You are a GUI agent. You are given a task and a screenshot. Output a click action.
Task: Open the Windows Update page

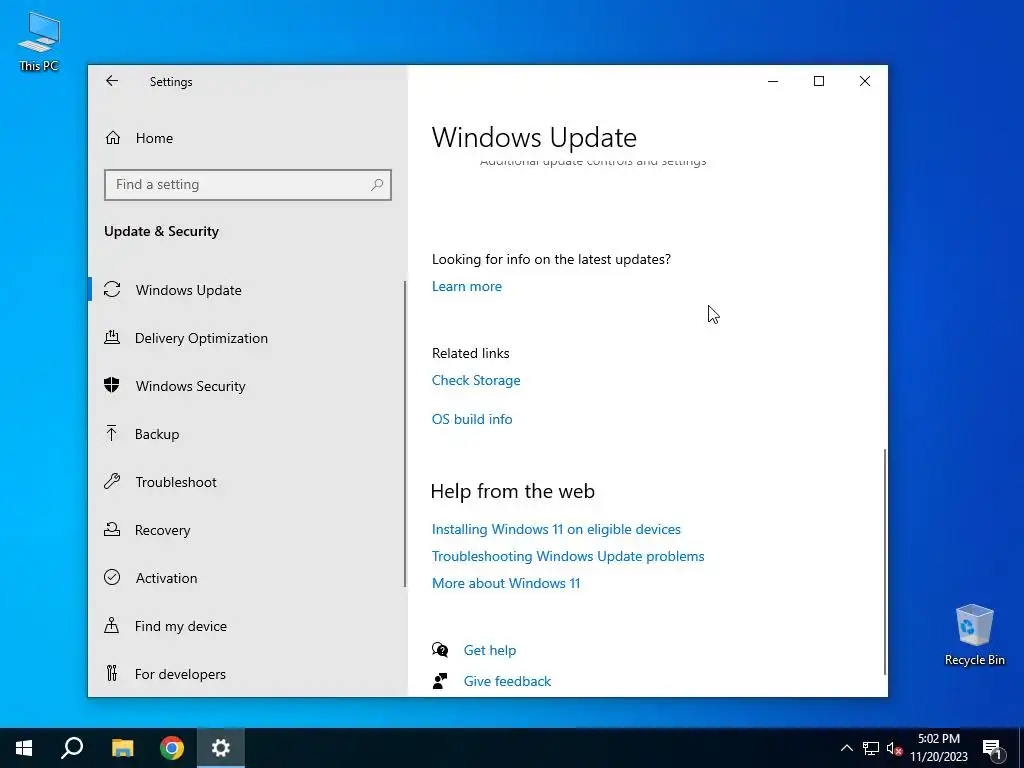(x=247, y=289)
